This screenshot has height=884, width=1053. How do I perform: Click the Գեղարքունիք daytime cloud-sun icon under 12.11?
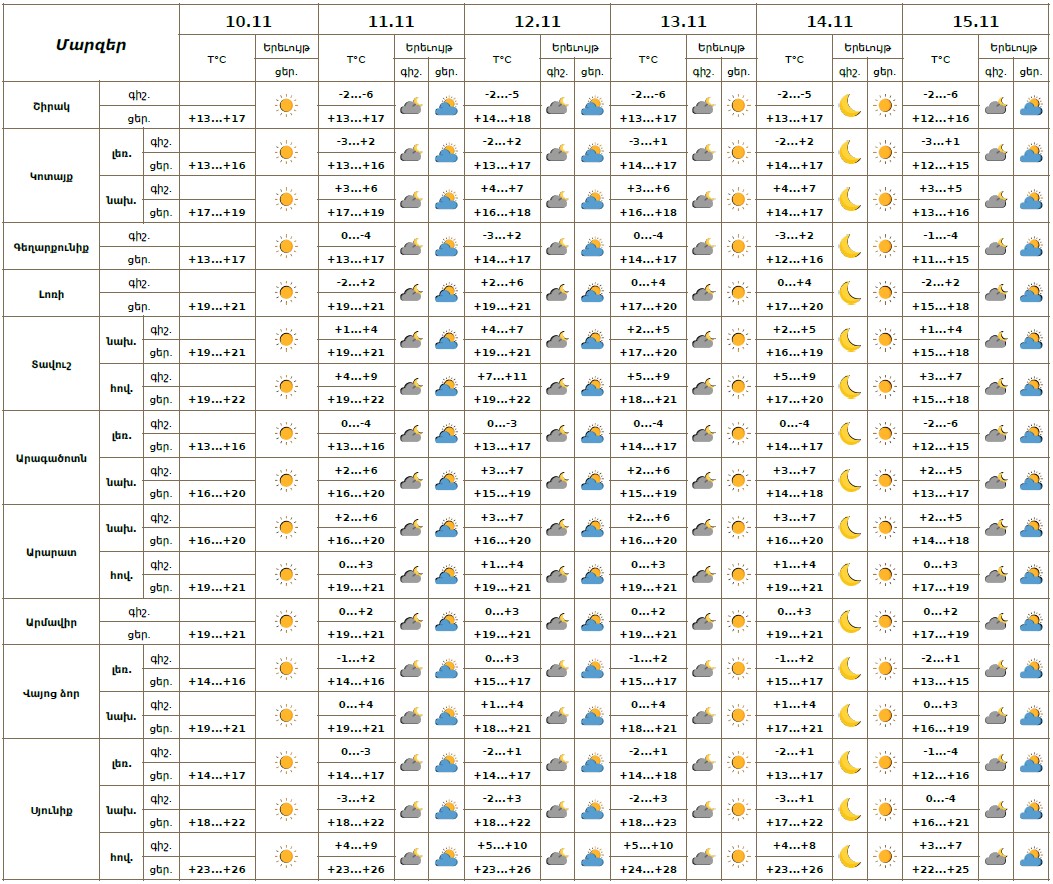[x=592, y=246]
